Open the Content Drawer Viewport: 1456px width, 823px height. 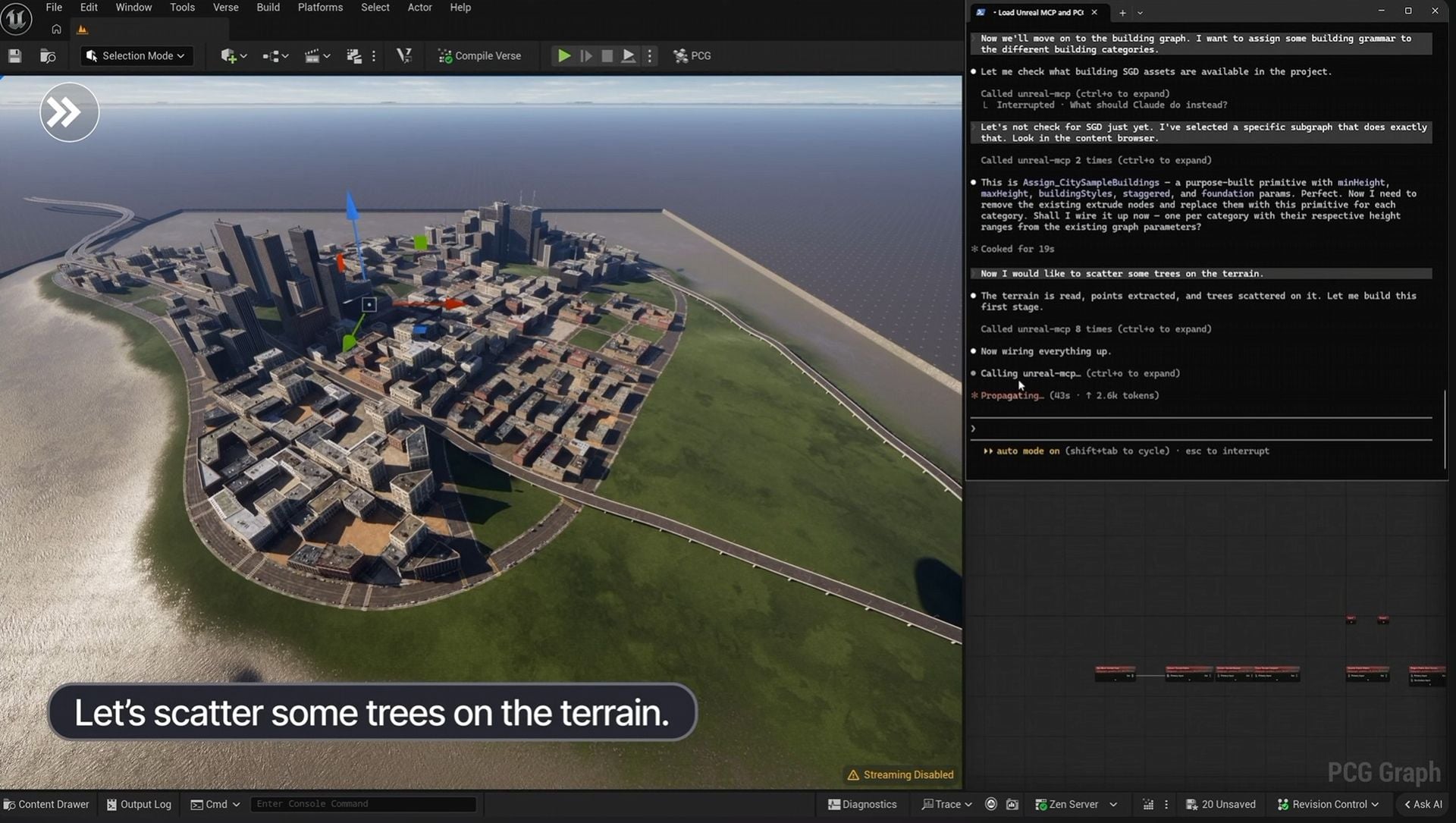(x=46, y=804)
